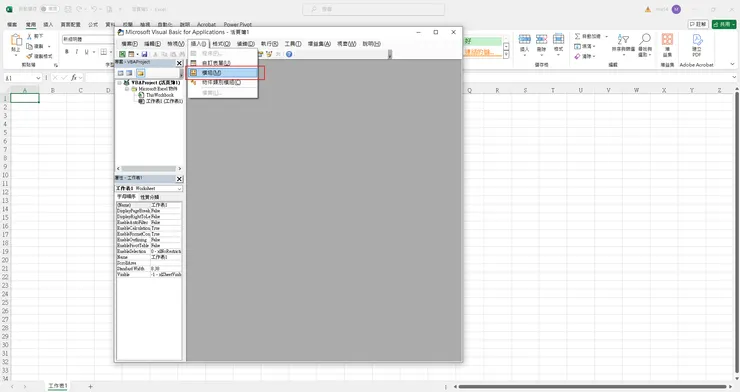
Task: Open the File (檔案) menu in VBA editor
Action: coord(129,44)
